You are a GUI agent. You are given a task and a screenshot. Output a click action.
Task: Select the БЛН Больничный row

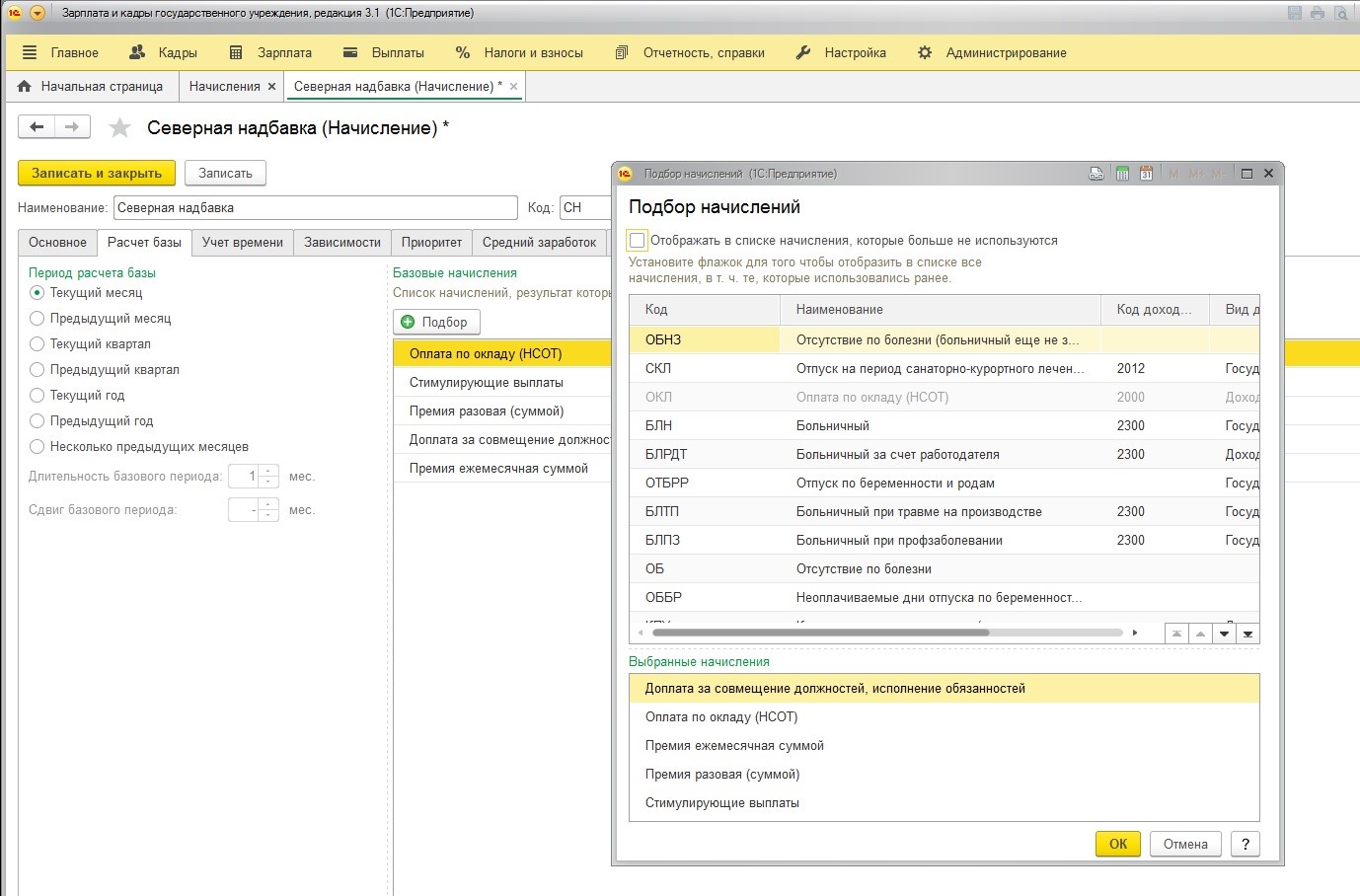pyautogui.click(x=944, y=425)
